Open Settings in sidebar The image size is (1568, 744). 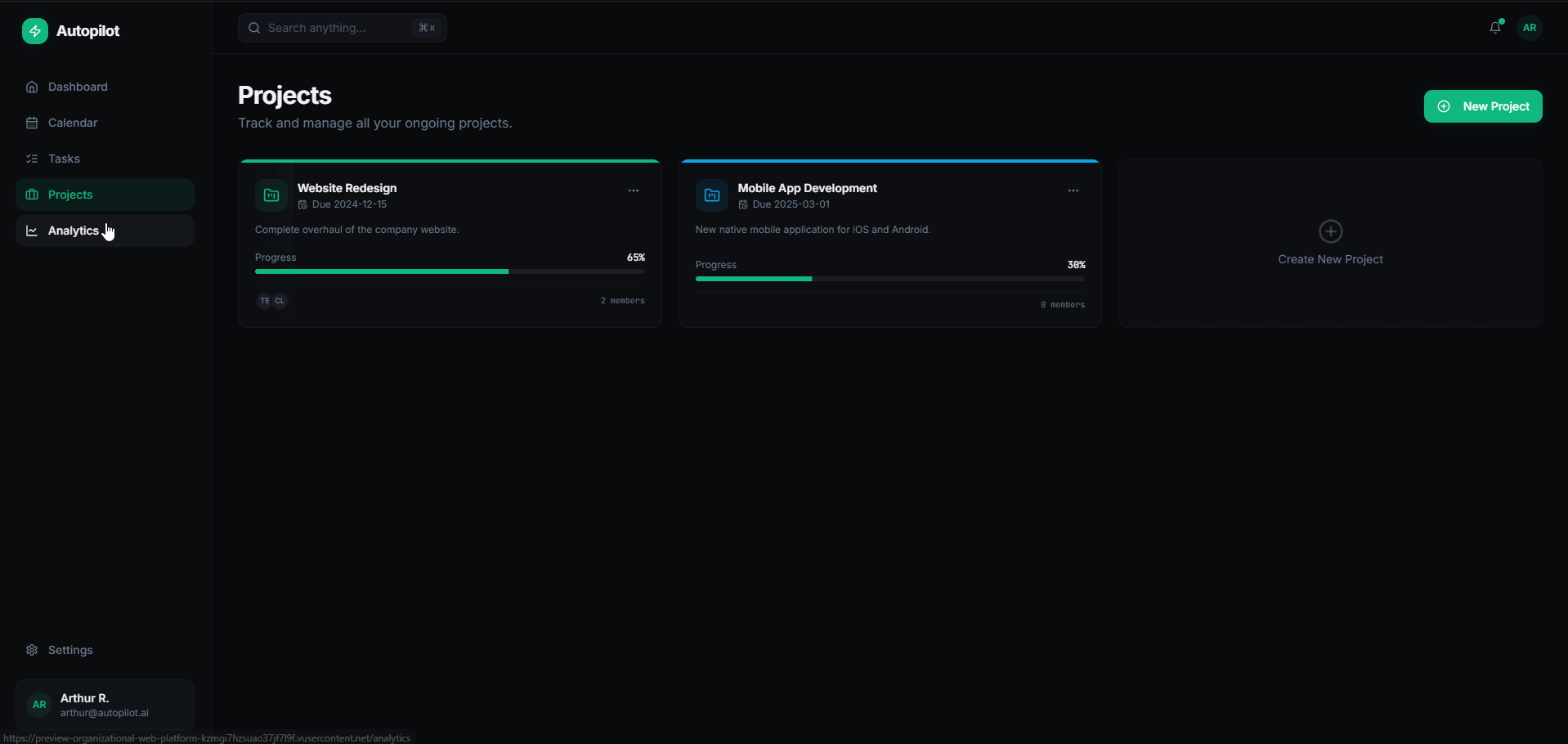tap(70, 650)
